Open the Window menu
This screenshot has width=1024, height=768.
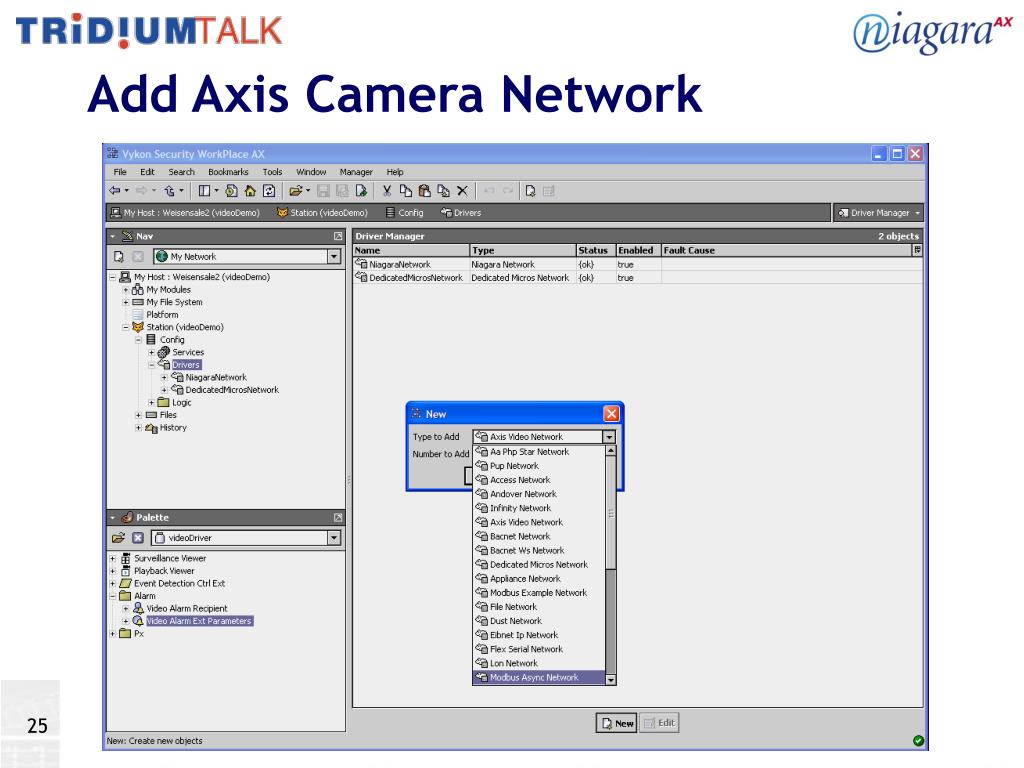[x=311, y=172]
